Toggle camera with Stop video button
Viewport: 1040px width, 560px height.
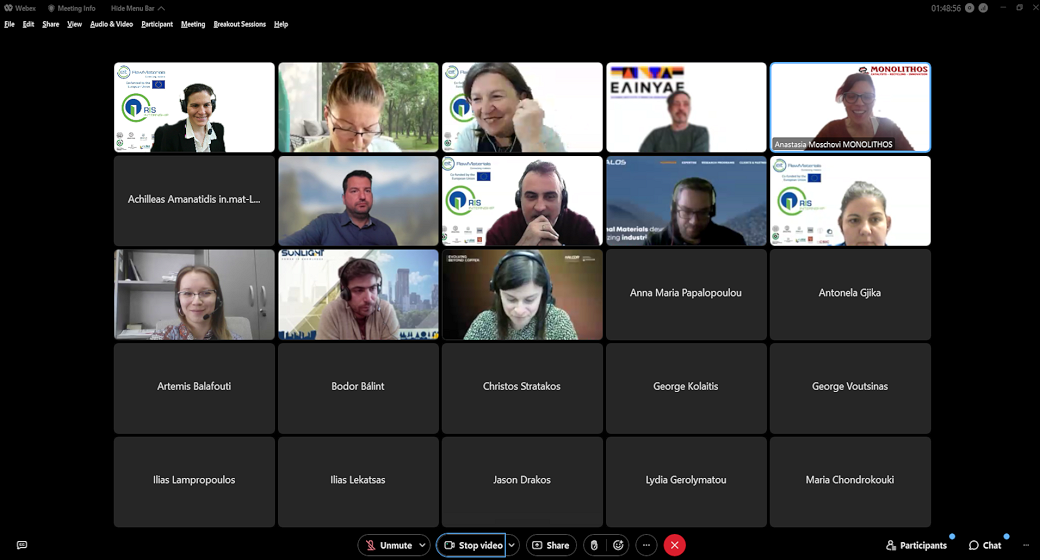point(473,545)
